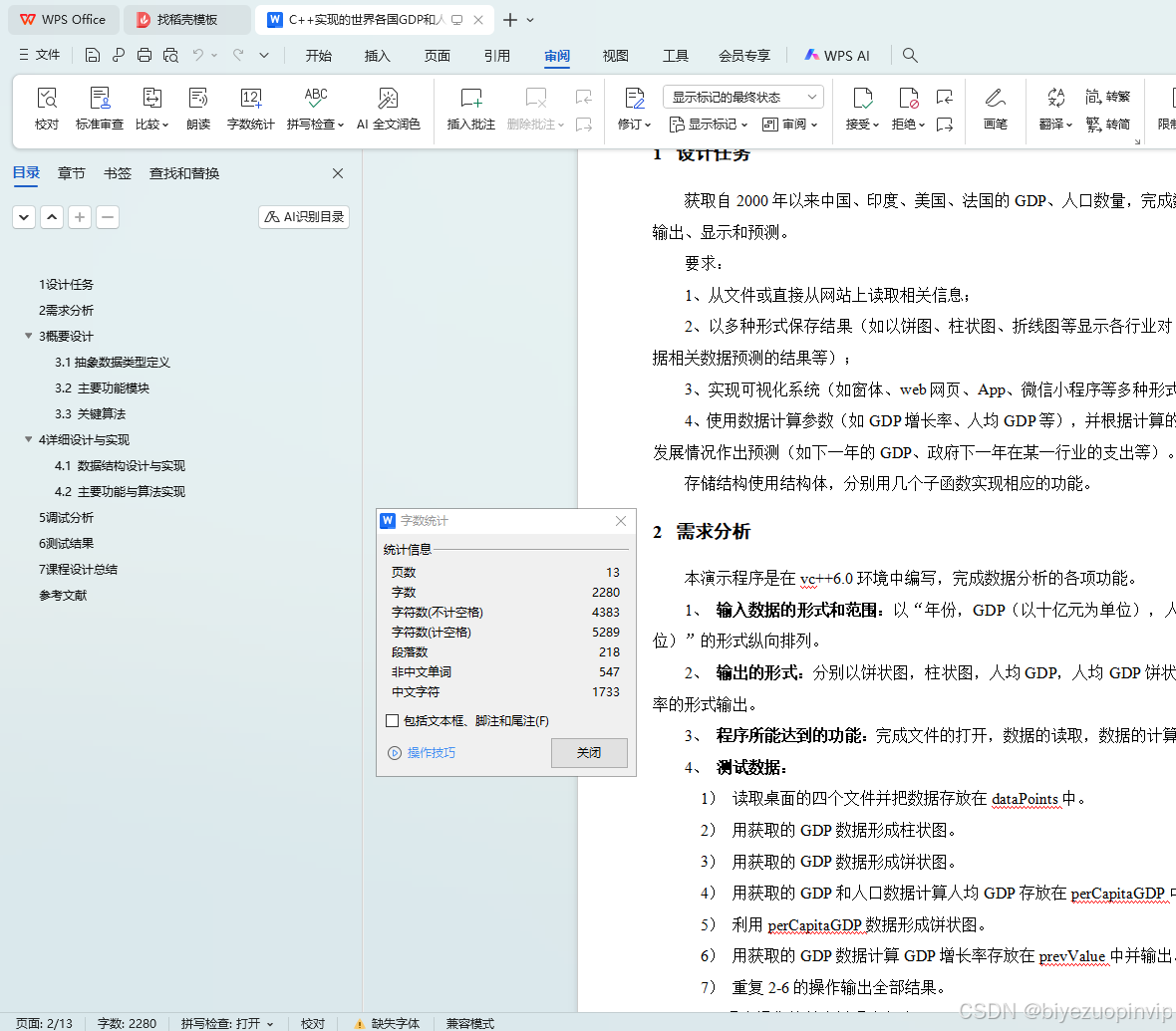The width and height of the screenshot is (1176, 1031).
Task: Jump to 3.2 主要功能模块 in outline
Action: pos(102,387)
